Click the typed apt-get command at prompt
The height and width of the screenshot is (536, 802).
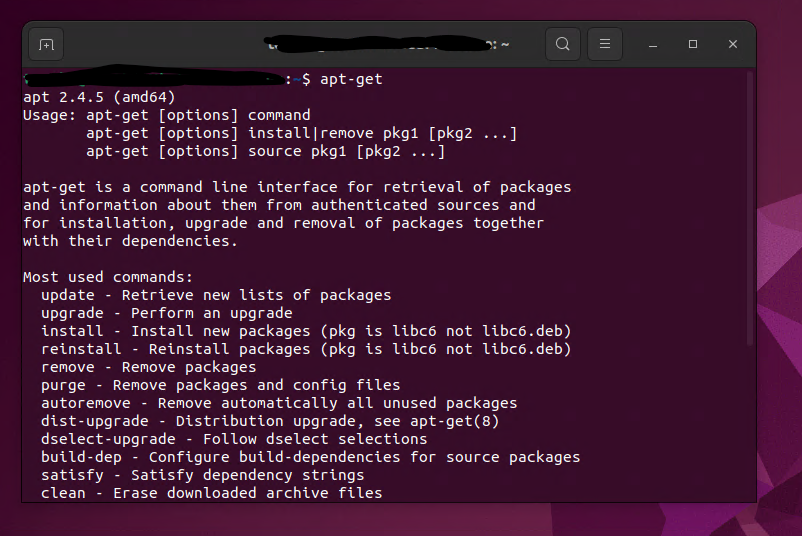pos(351,79)
